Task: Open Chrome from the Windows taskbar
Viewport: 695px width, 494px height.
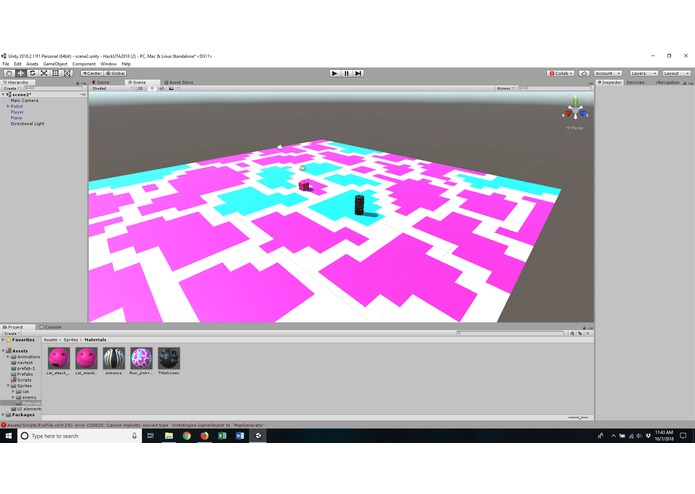Action: pos(187,436)
